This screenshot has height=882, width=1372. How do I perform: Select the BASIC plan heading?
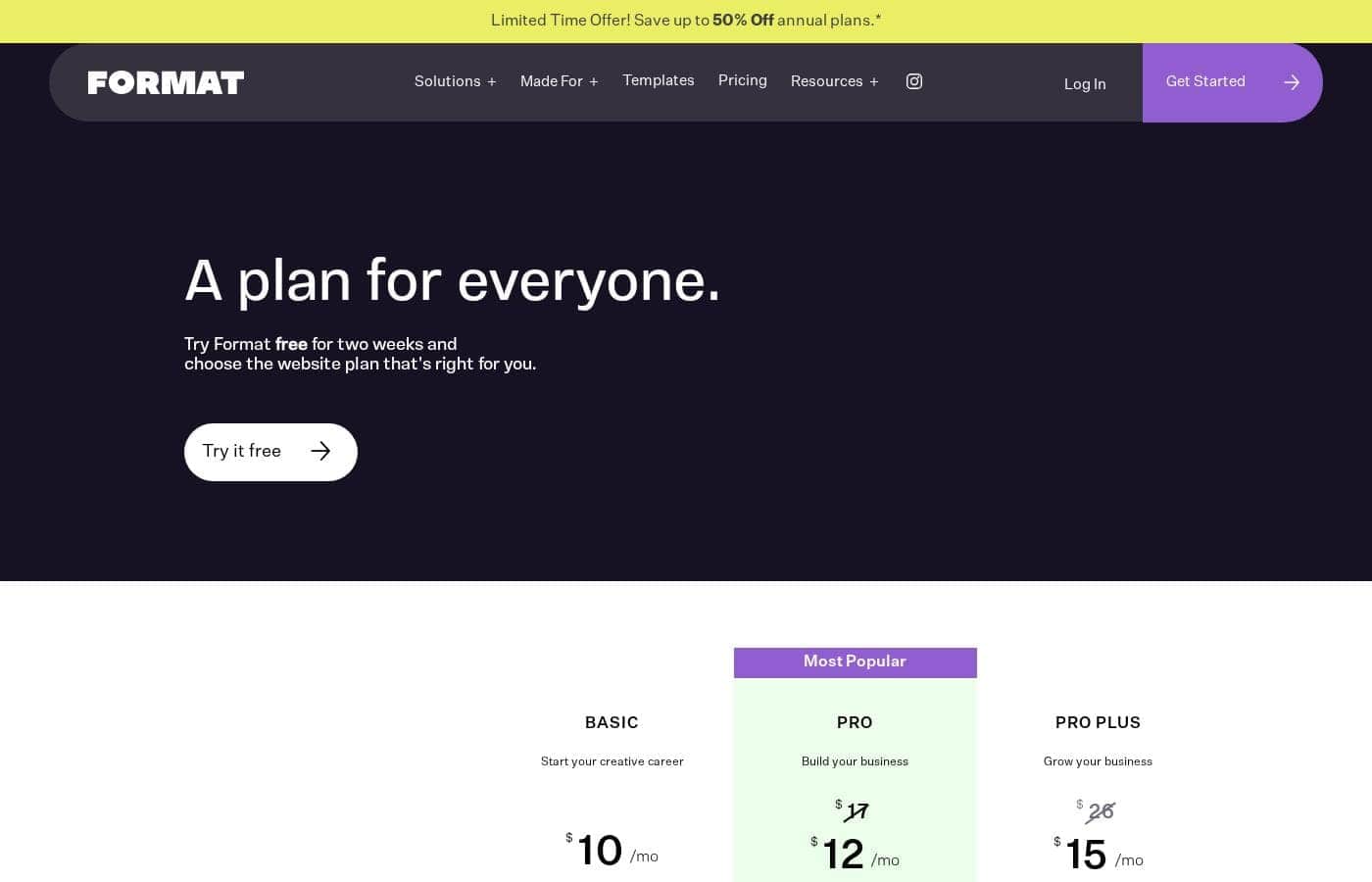click(x=612, y=722)
